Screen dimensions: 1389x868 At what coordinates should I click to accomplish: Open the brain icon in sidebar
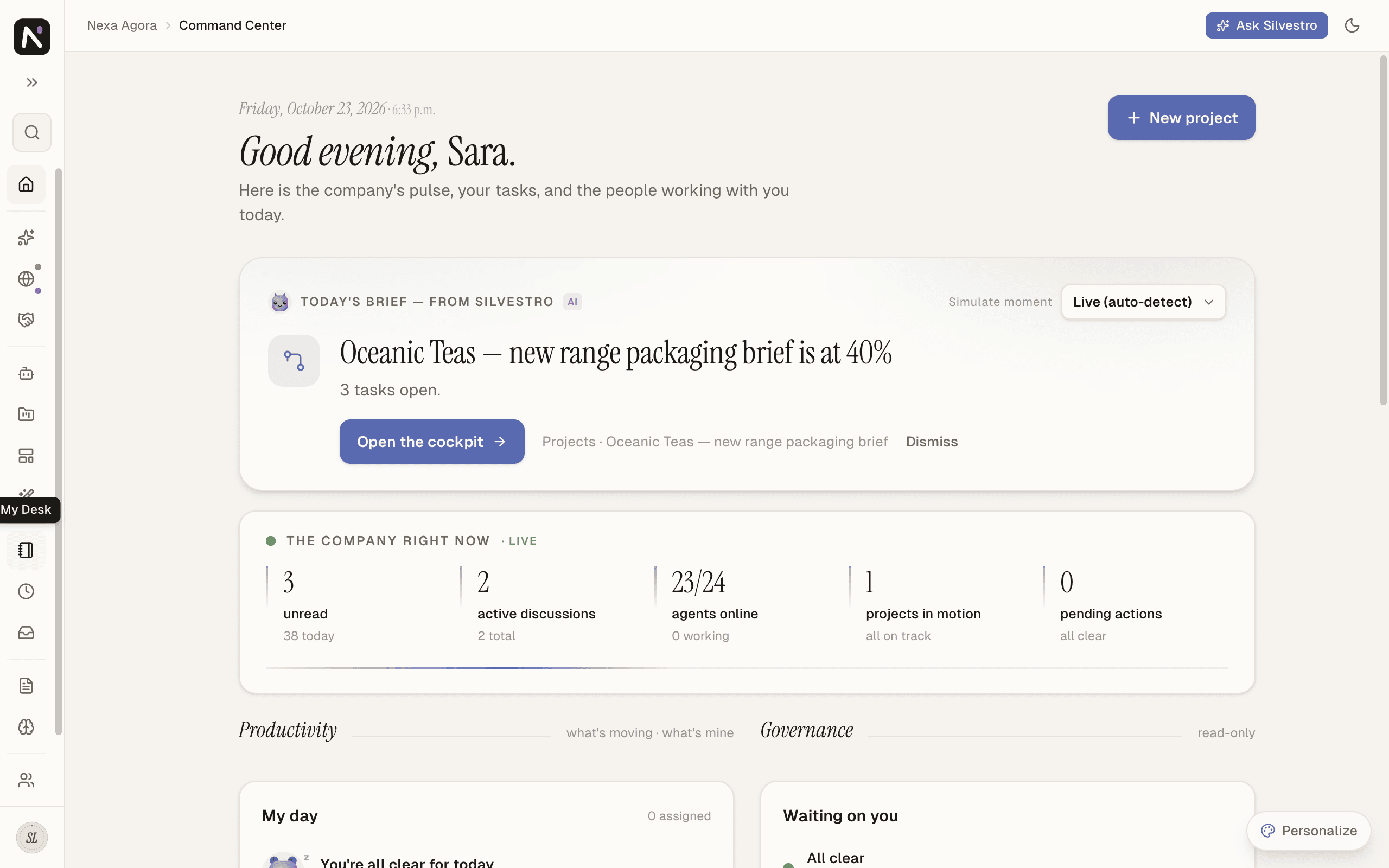pyautogui.click(x=26, y=727)
